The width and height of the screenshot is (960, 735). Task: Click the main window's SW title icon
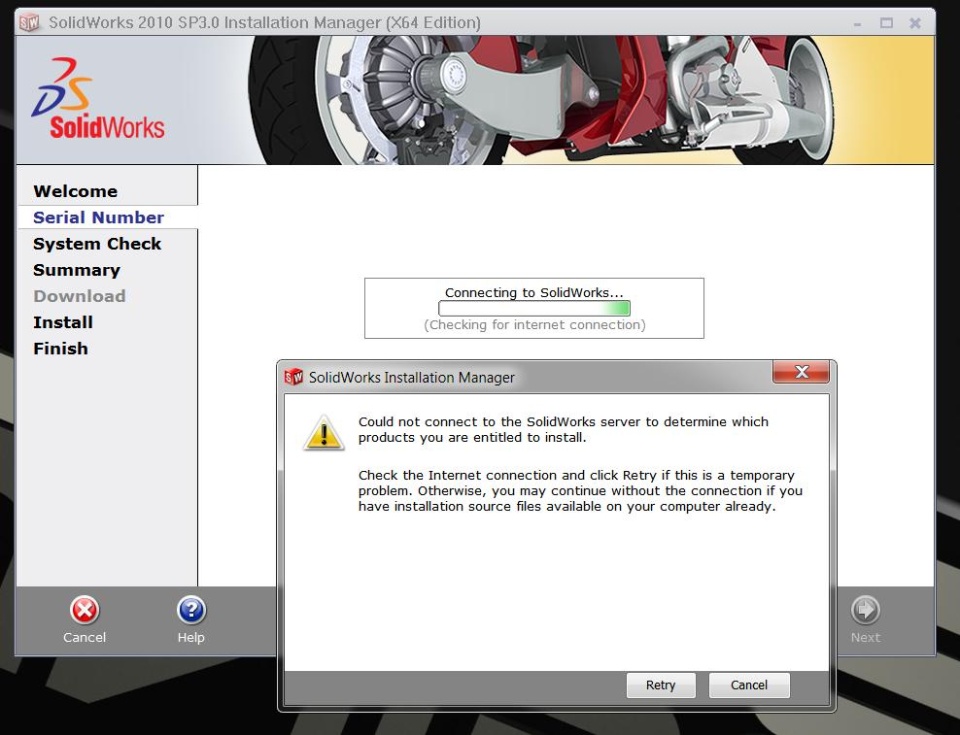pos(29,23)
